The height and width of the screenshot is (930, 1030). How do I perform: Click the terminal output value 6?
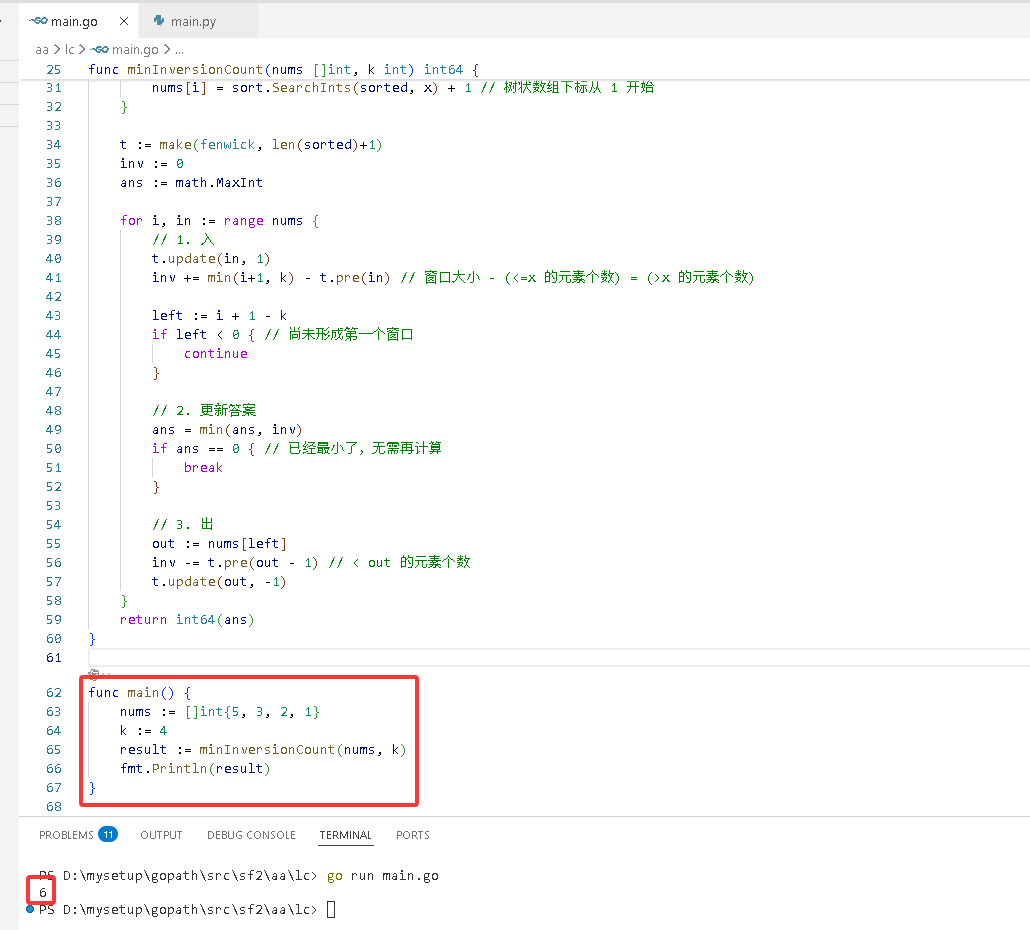[43, 893]
